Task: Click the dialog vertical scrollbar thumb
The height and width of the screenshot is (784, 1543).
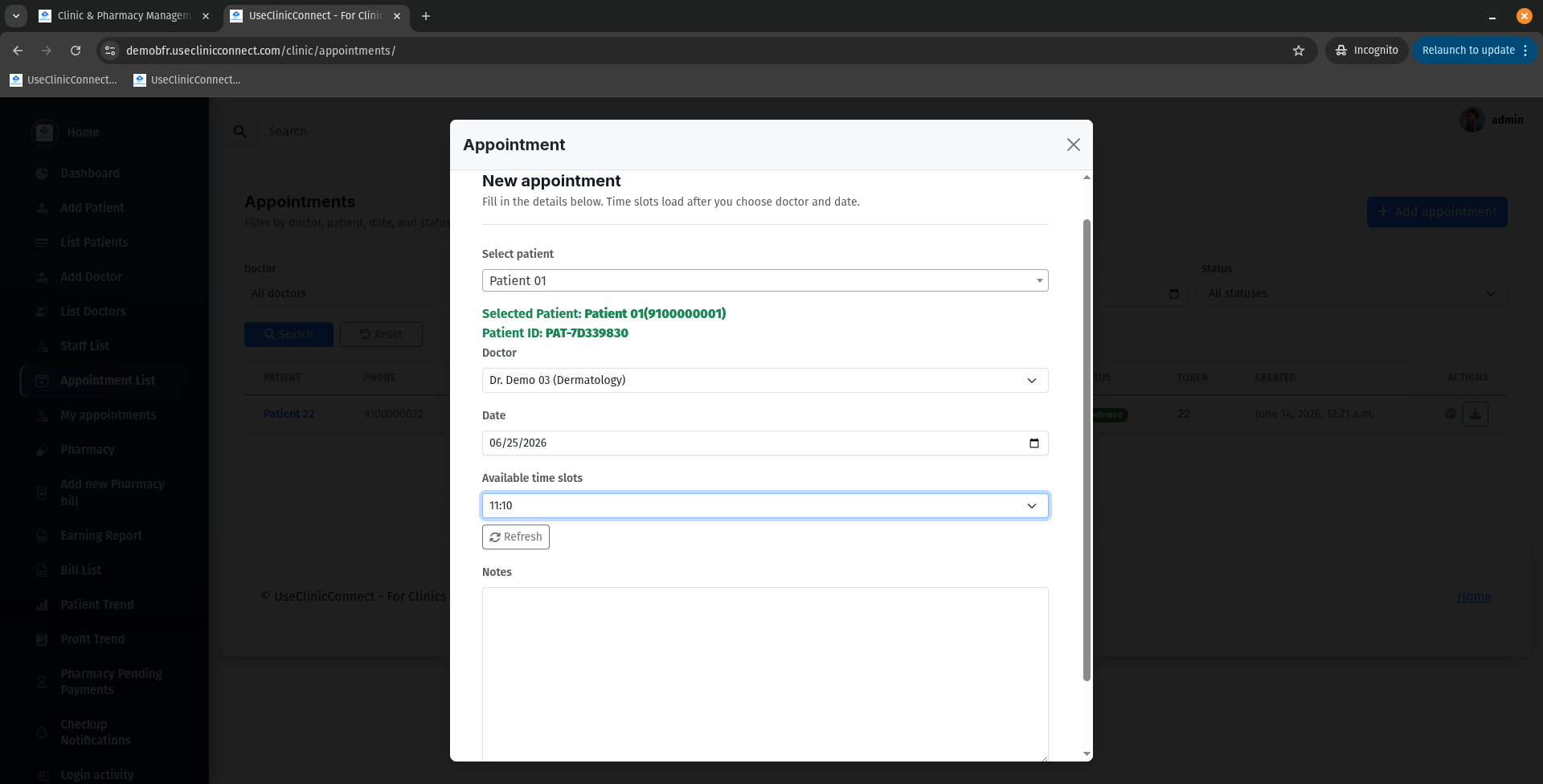Action: point(1087,450)
